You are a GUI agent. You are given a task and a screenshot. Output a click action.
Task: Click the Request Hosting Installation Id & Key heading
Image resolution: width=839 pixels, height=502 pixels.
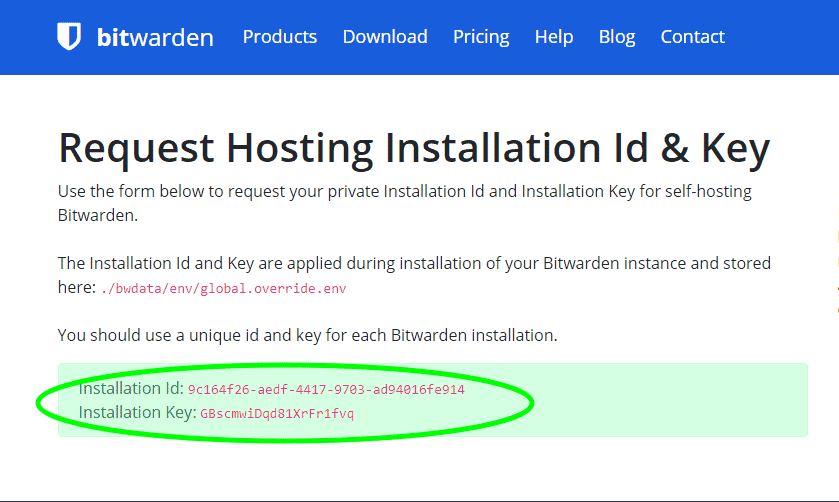point(414,148)
